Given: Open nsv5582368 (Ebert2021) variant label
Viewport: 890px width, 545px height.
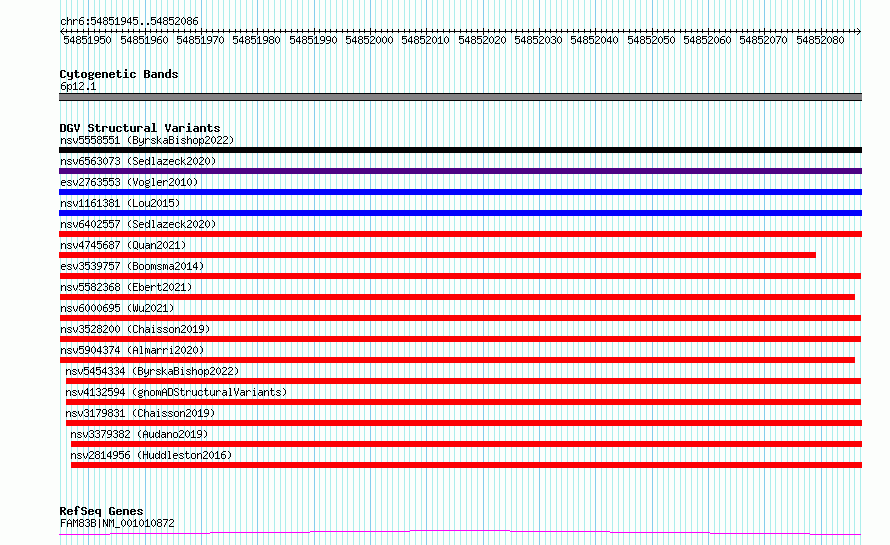Looking at the screenshot, I should pos(126,287).
